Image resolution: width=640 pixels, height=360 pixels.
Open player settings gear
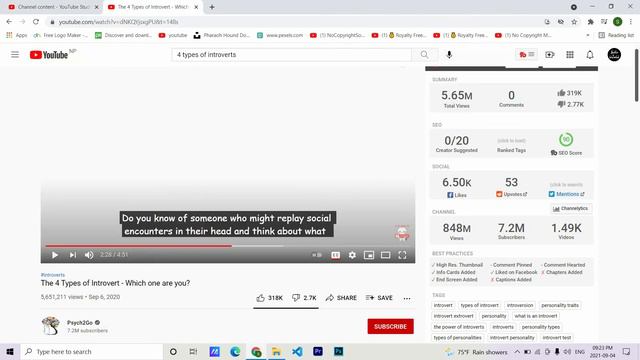[352, 255]
